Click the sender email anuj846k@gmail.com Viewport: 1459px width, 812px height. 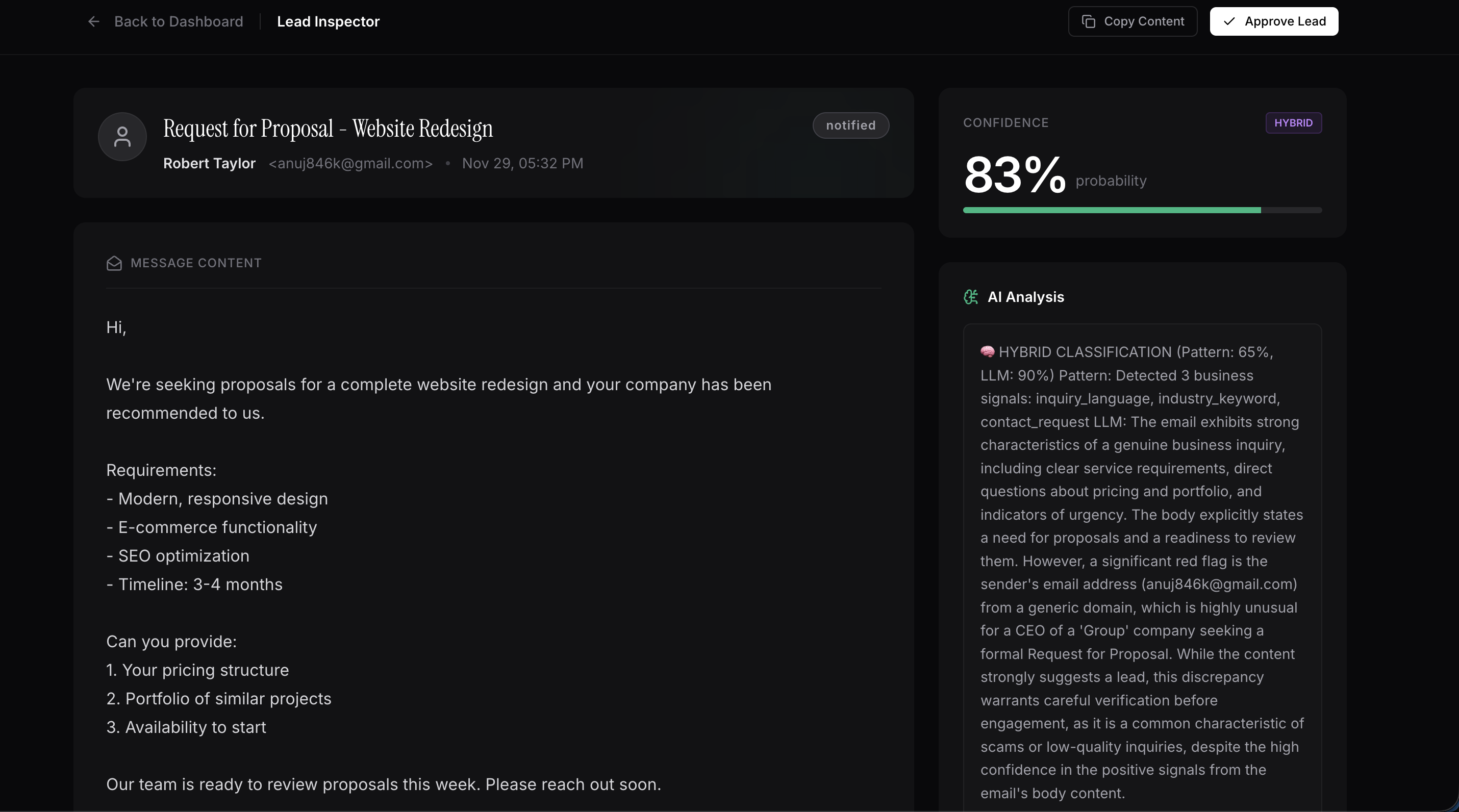point(350,164)
